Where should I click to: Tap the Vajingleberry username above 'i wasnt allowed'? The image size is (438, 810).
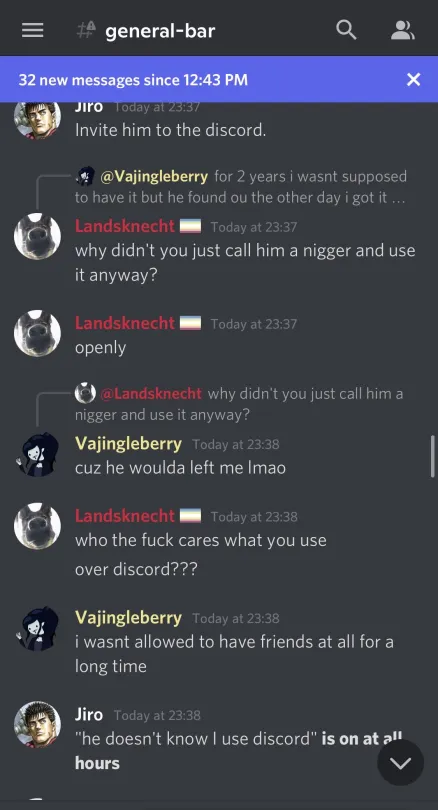coord(128,617)
